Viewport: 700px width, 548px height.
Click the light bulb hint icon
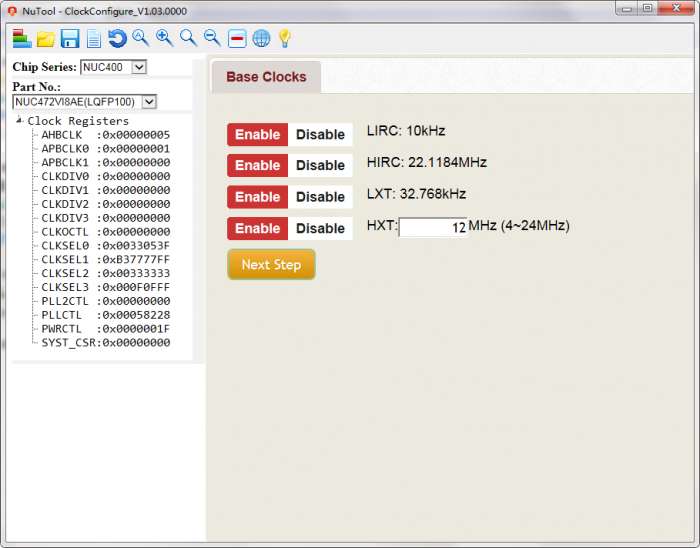pyautogui.click(x=284, y=38)
